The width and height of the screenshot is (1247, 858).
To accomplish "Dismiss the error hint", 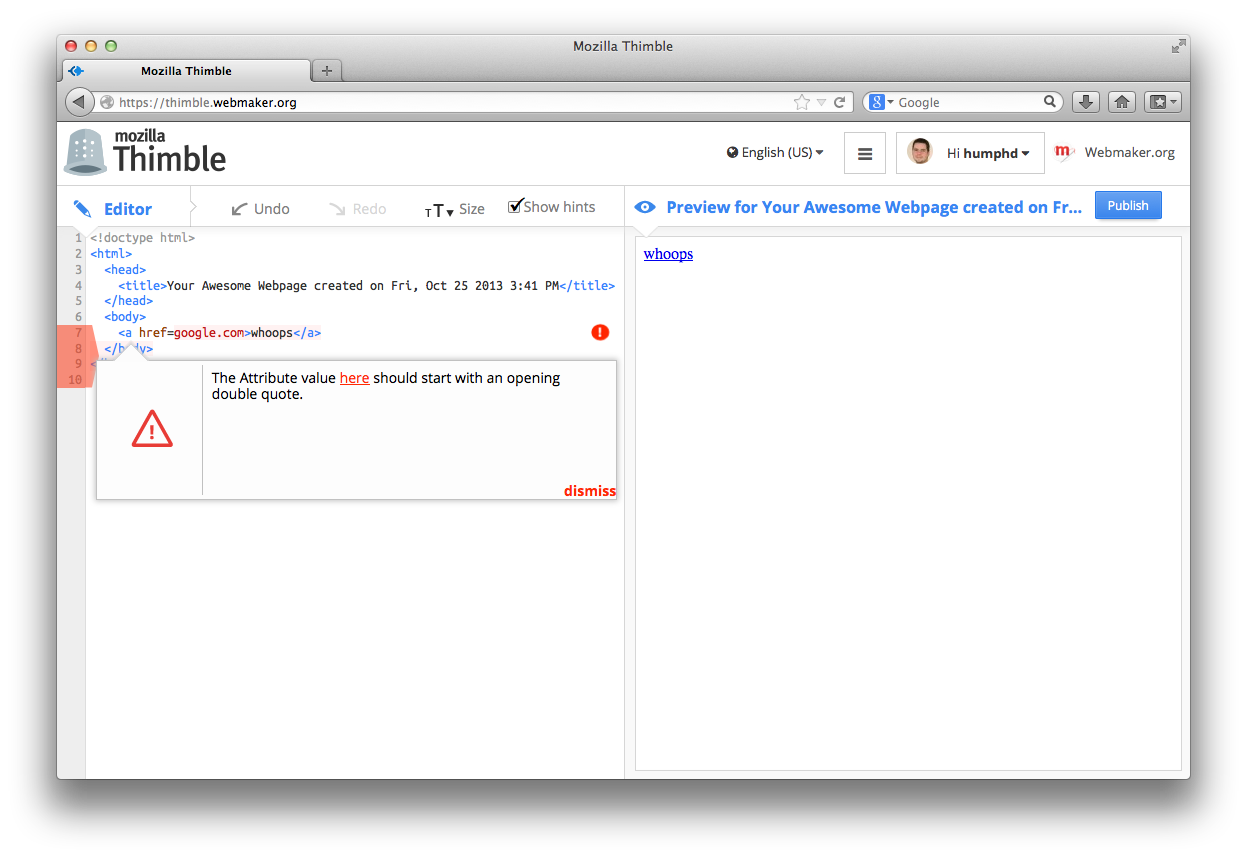I will (590, 491).
